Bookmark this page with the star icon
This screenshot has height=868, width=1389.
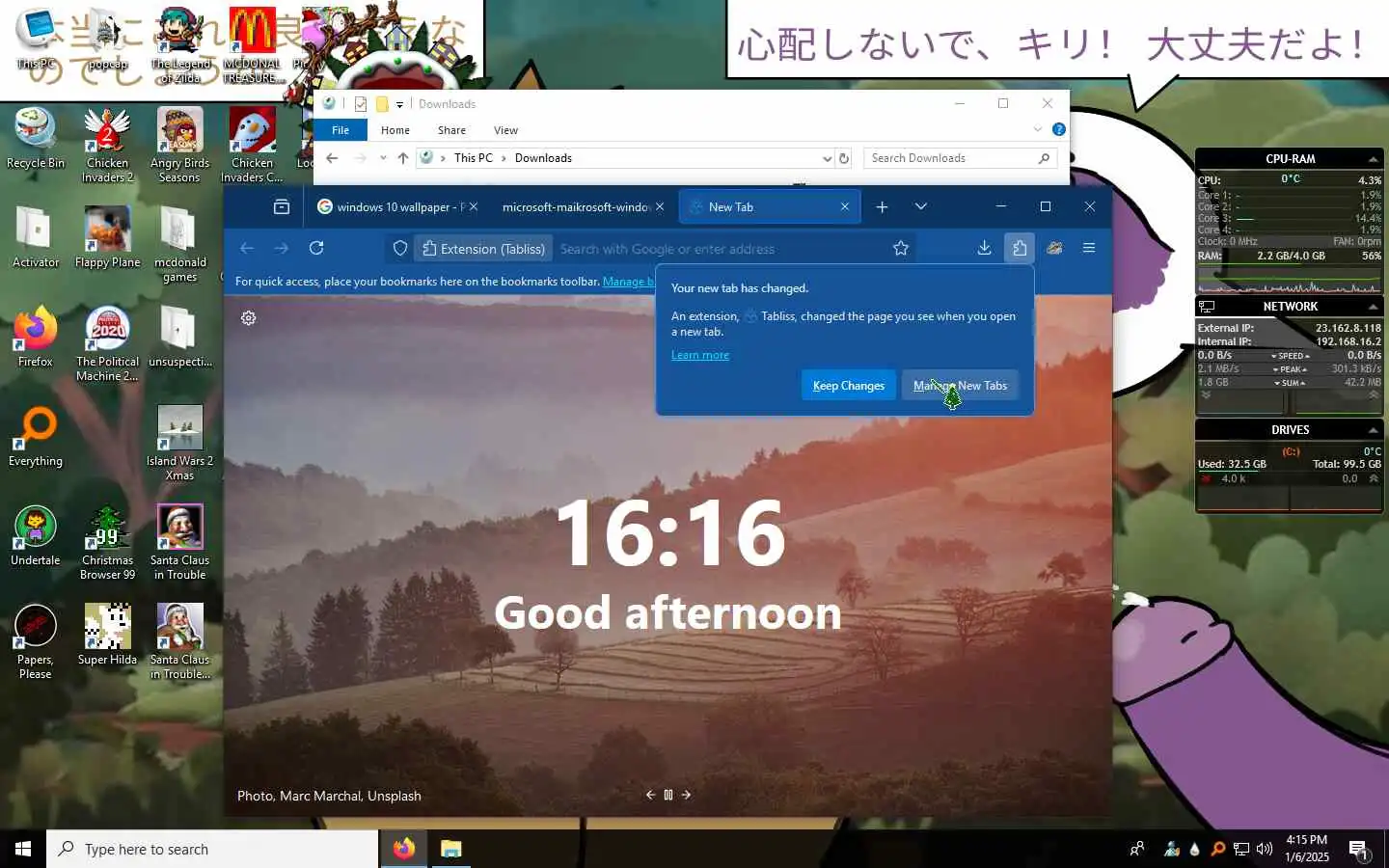point(901,248)
